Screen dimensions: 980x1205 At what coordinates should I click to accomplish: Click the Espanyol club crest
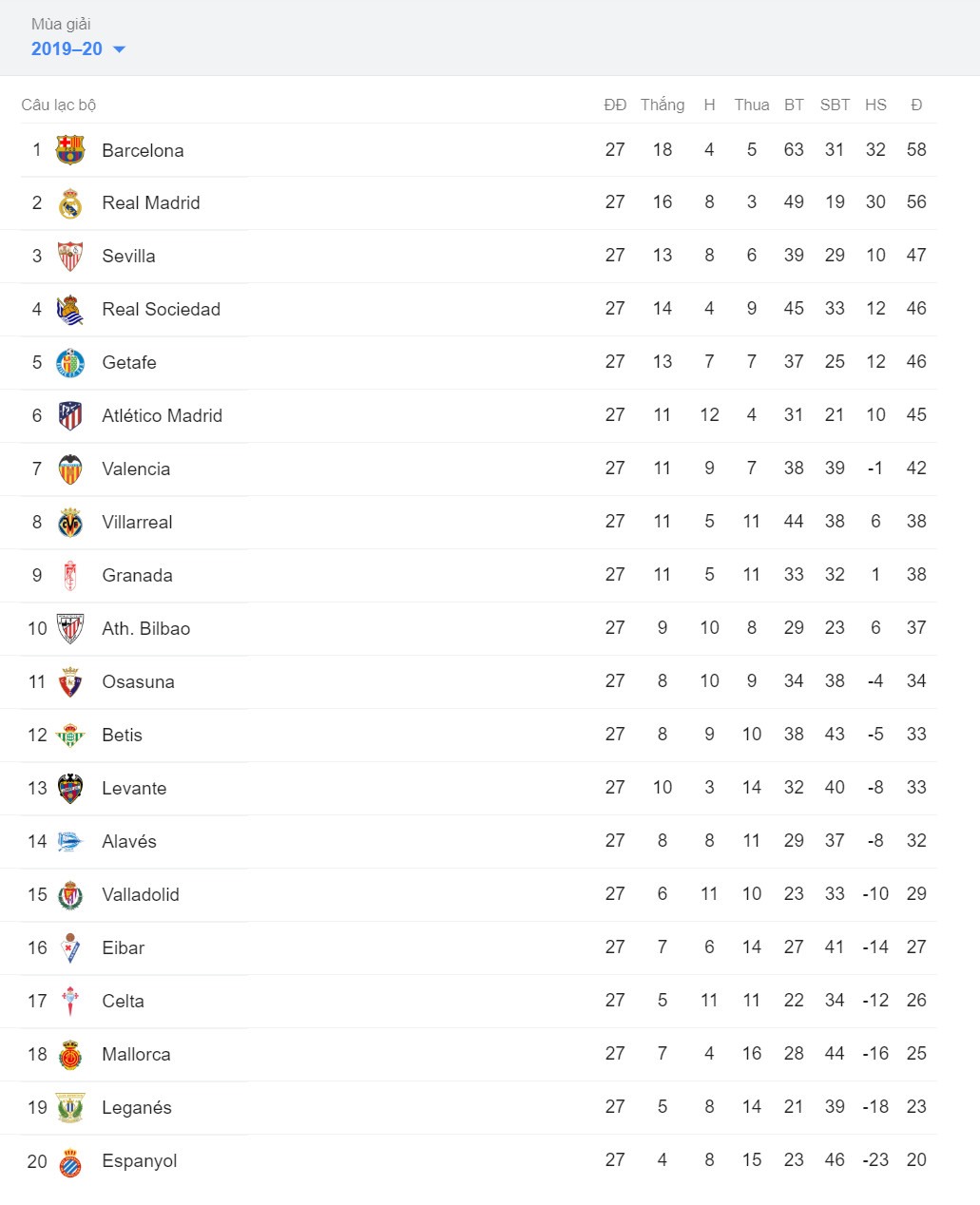pos(70,1161)
